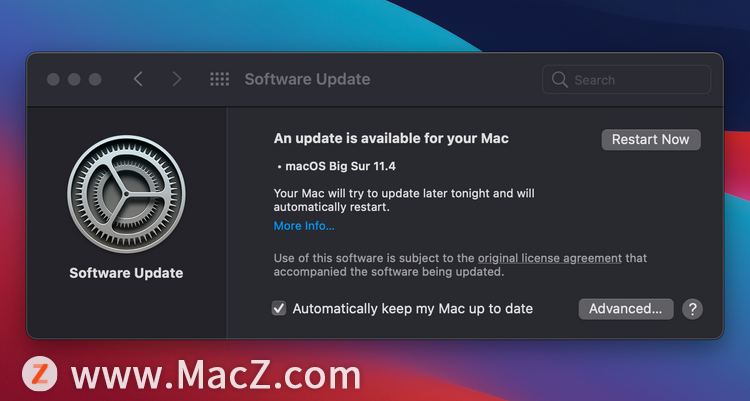Click the orange MacZ logo icon
Viewport: 750px width, 401px height.
[40, 374]
